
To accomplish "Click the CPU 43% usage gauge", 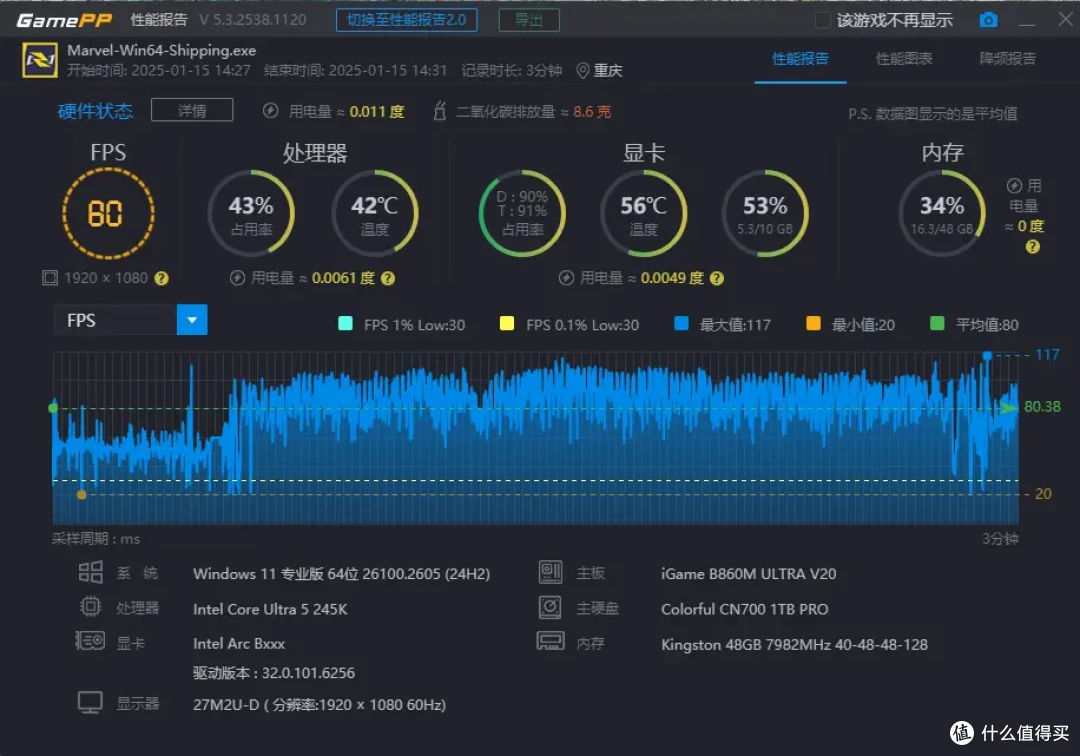I will (x=251, y=213).
